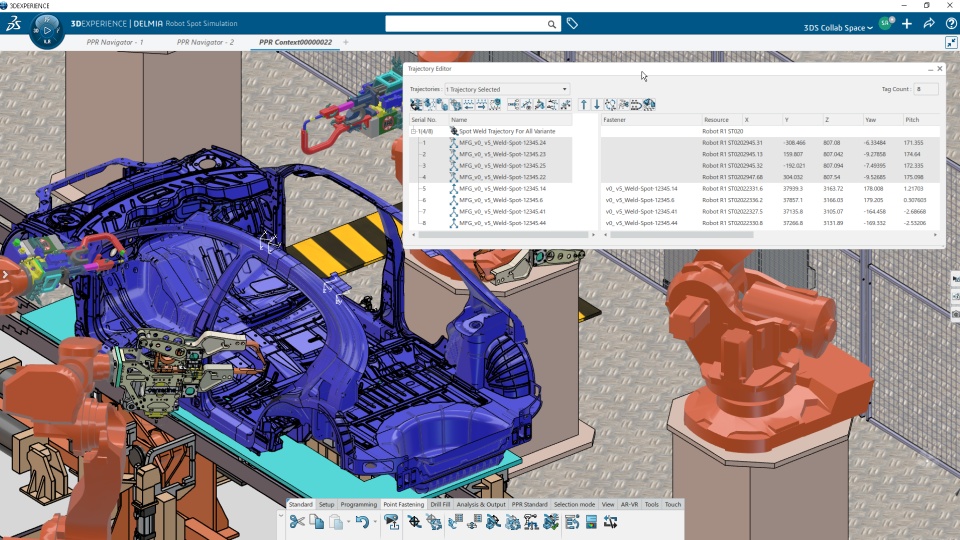The image size is (960, 540).
Task: Open the Touch tab
Action: point(673,504)
